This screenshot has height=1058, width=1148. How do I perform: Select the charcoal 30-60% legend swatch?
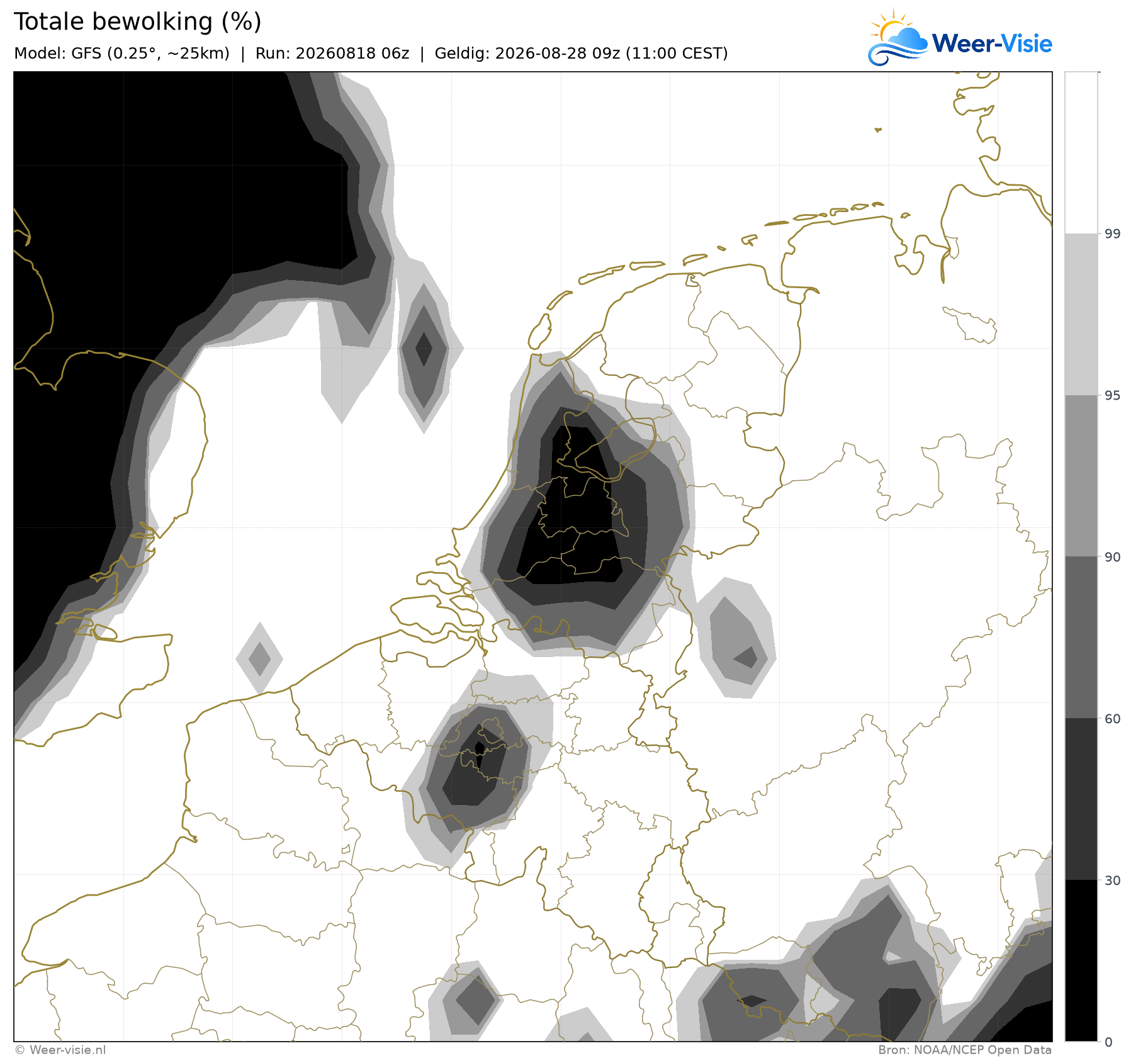pyautogui.click(x=1081, y=799)
